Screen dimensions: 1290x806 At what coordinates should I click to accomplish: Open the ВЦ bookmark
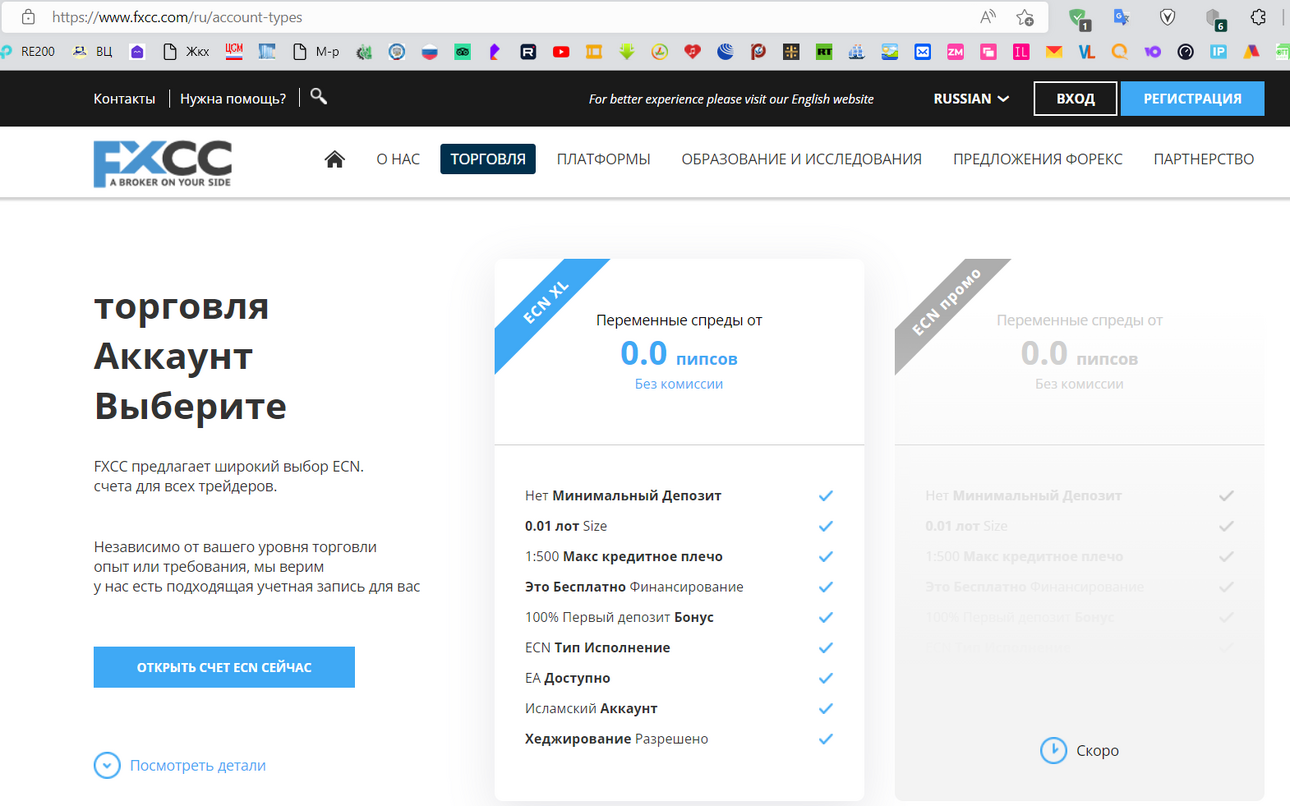[x=93, y=51]
